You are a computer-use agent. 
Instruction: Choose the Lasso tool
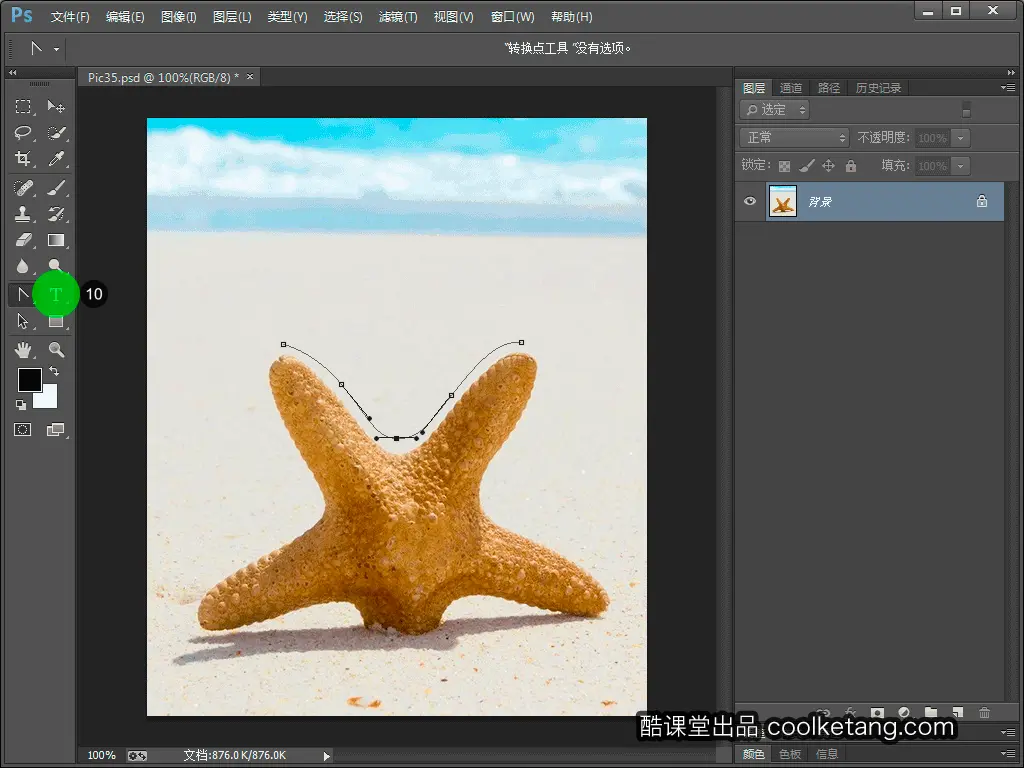click(23, 133)
